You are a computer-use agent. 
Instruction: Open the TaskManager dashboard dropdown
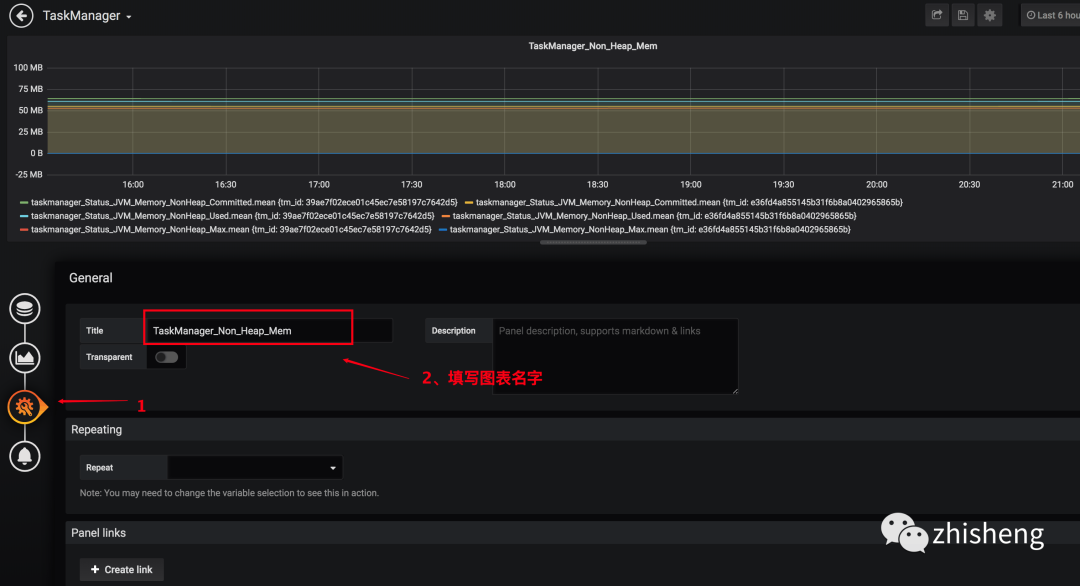pos(87,15)
